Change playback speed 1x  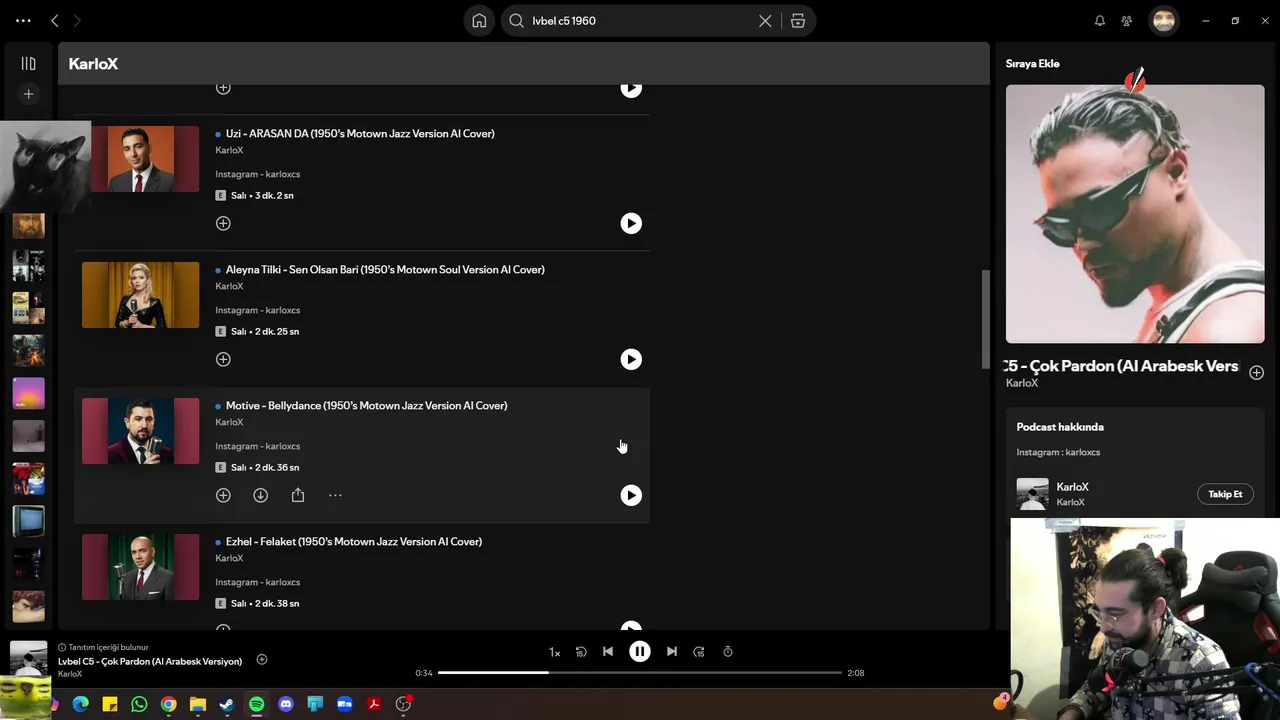tap(554, 652)
